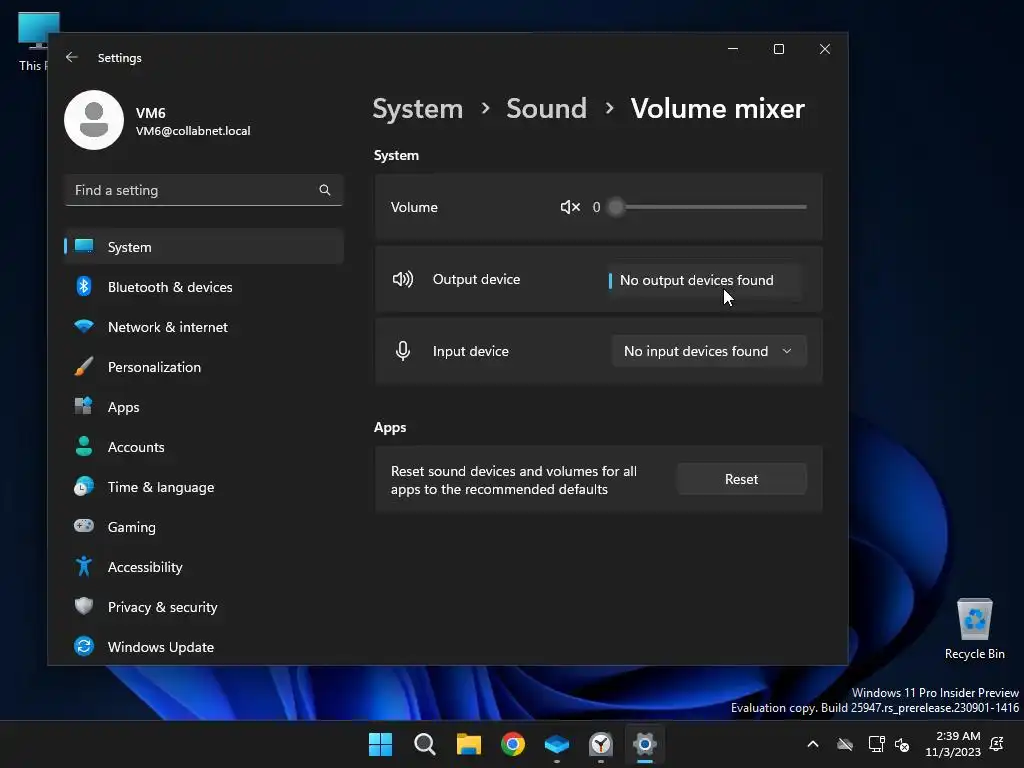Screen dimensions: 1024x768
Task: Open Bluetooth & devices settings label
Action: (170, 287)
